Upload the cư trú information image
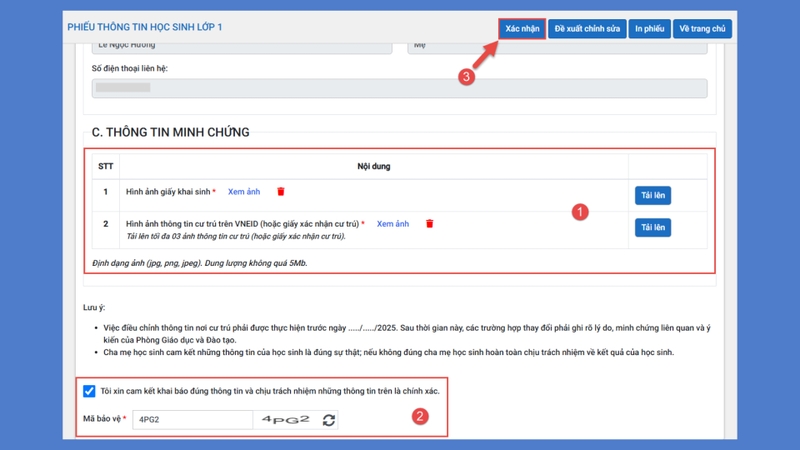Screen dimensions: 800x450 (653, 228)
